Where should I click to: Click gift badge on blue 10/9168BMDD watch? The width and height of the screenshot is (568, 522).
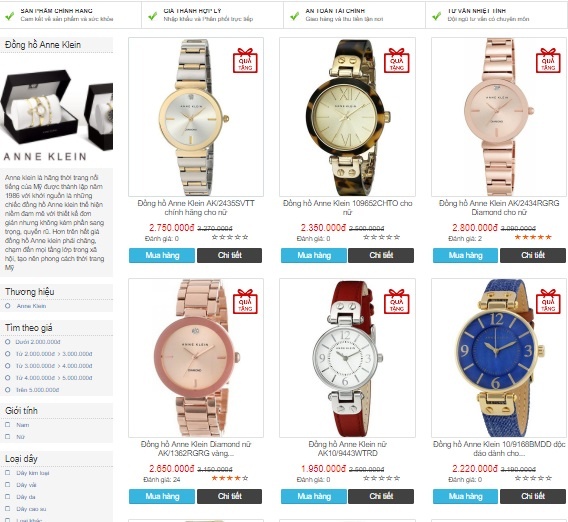[548, 301]
